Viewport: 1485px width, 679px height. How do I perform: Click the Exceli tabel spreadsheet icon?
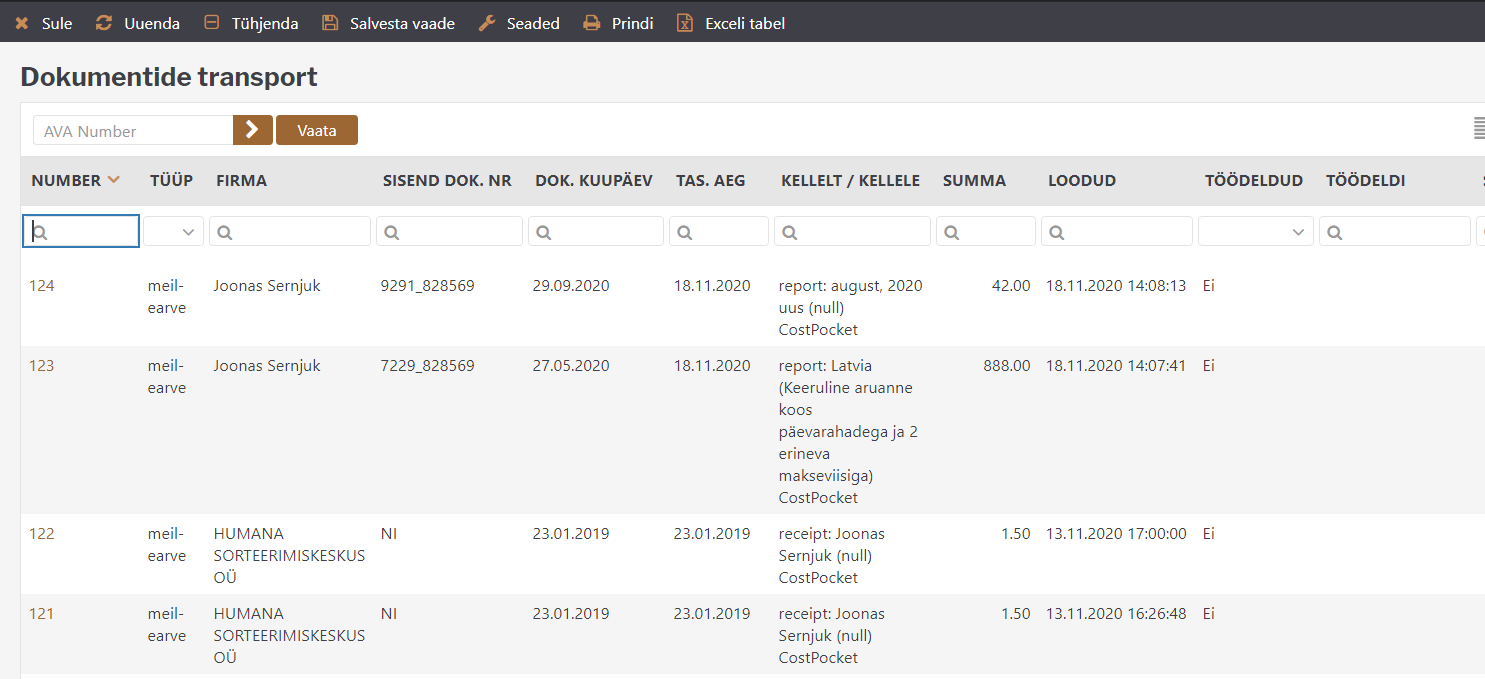(685, 22)
